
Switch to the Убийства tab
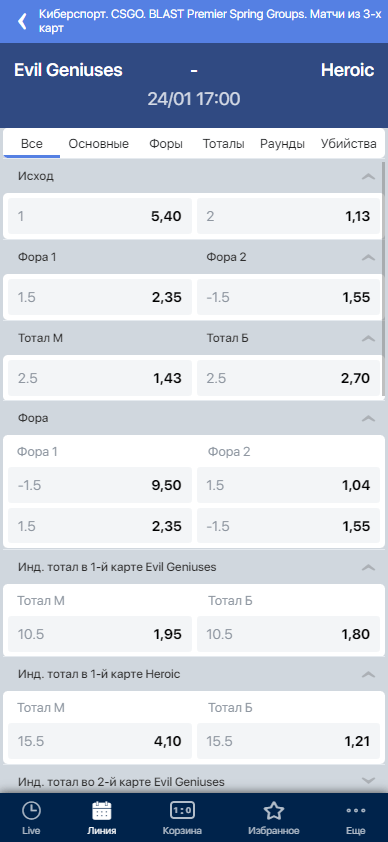pos(349,144)
